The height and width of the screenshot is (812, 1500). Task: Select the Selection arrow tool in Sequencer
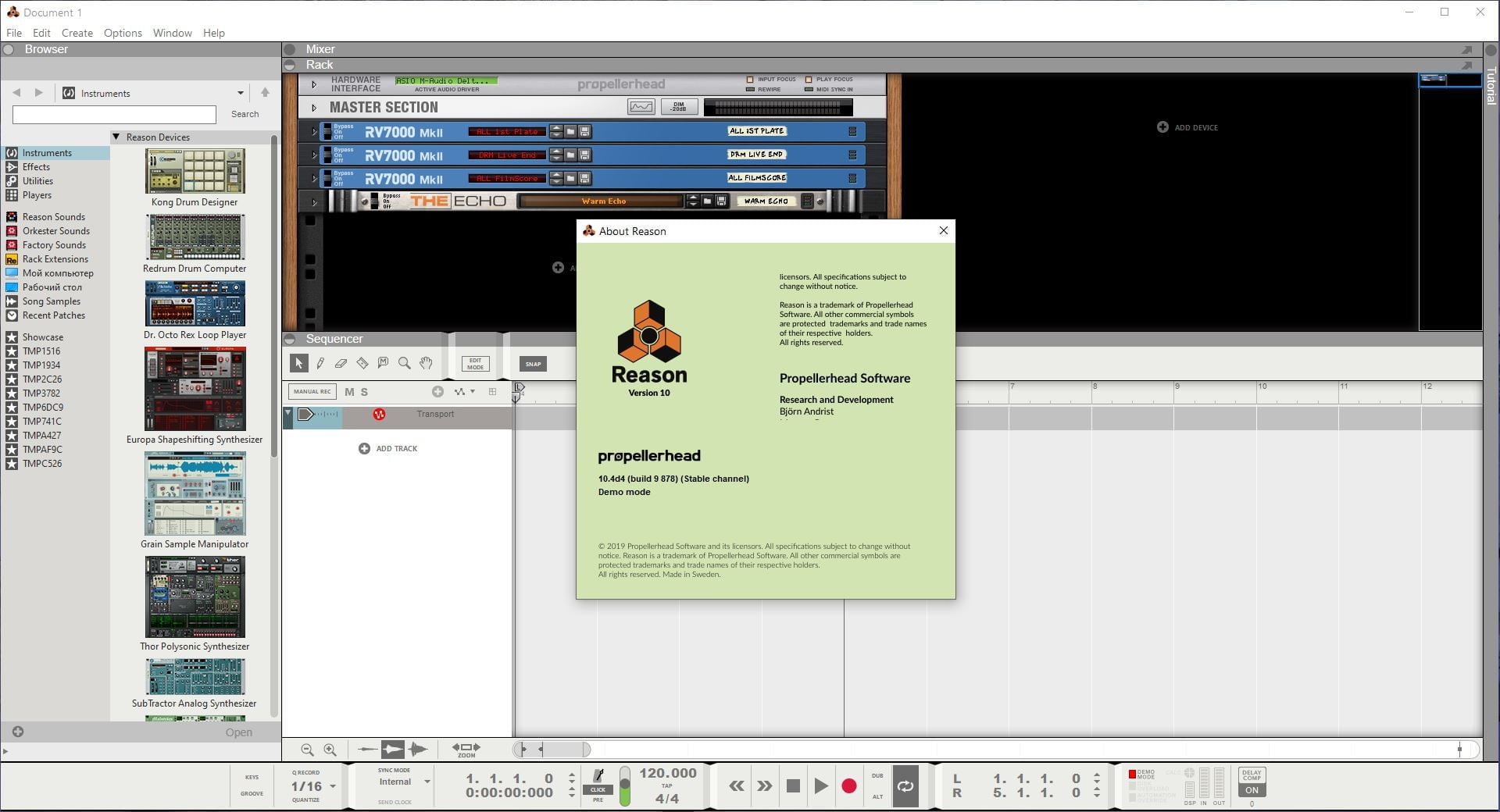coord(298,363)
